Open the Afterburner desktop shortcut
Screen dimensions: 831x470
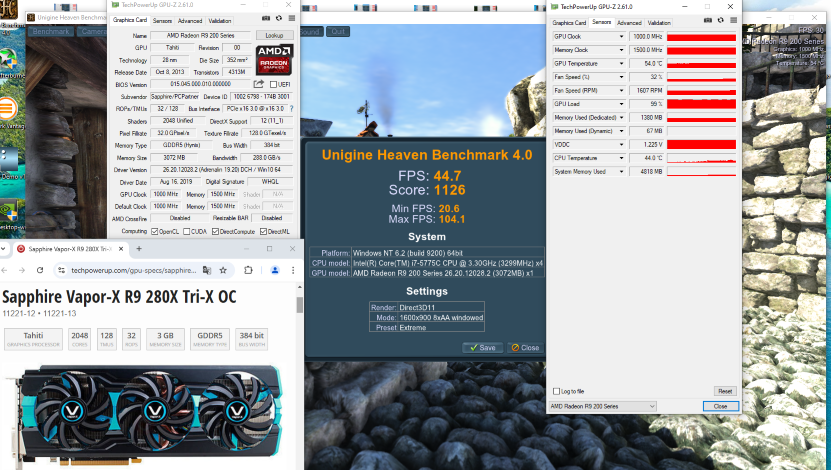pyautogui.click(x=8, y=60)
